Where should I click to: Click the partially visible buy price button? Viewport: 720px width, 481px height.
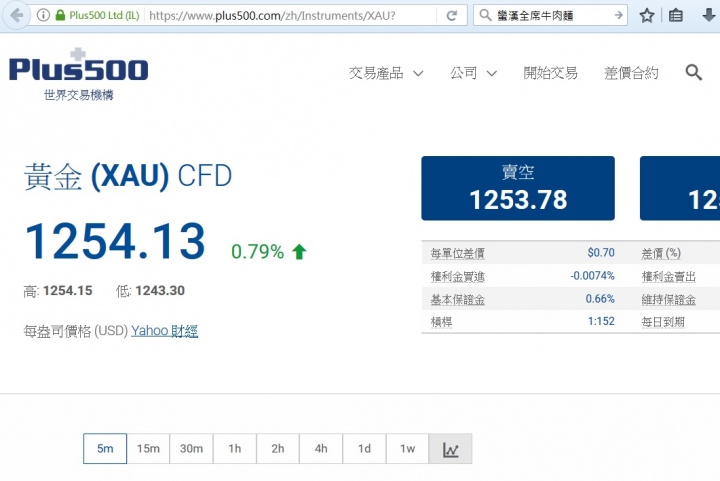point(680,188)
